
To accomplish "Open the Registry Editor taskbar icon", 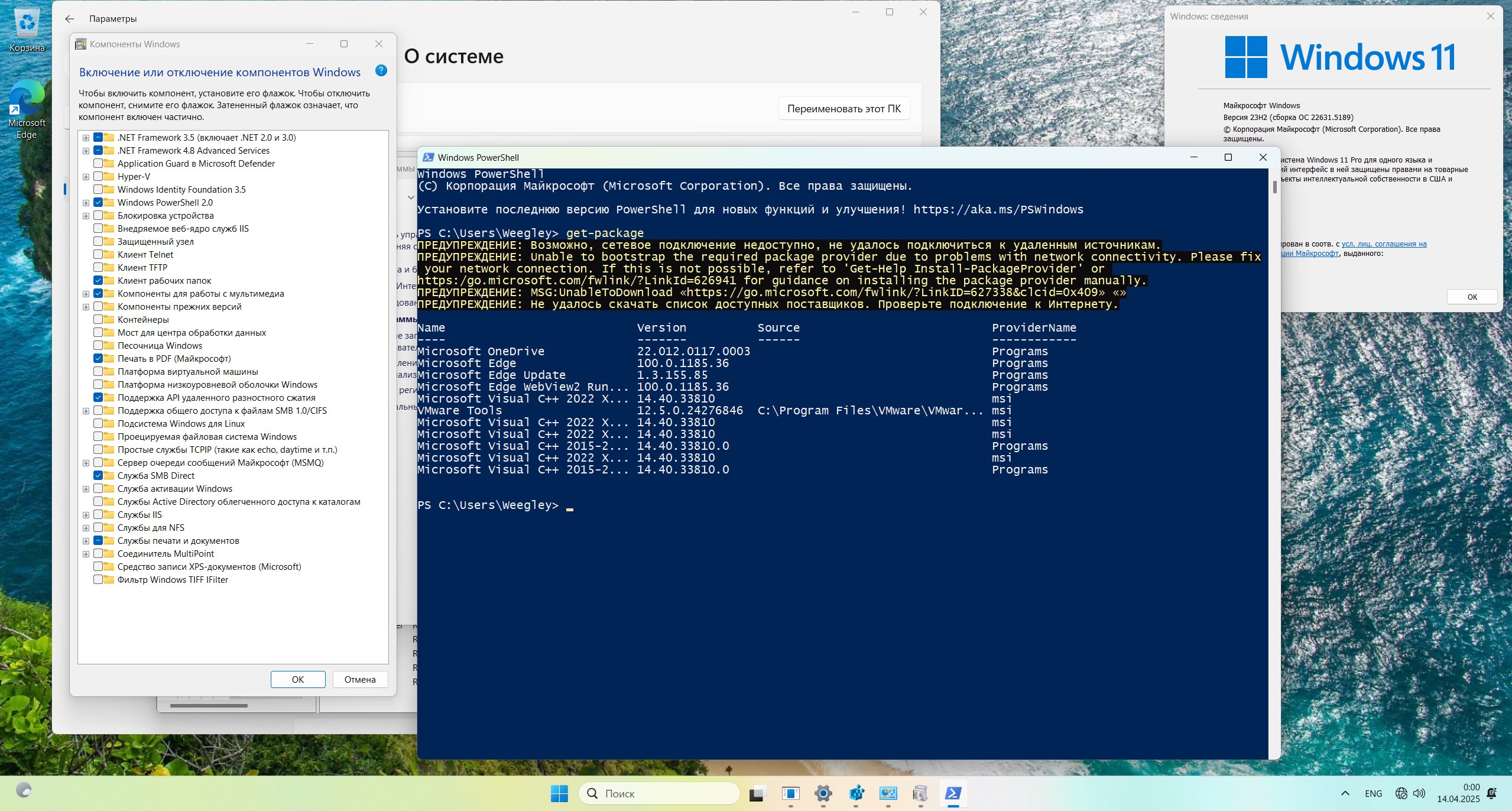I will pos(856,792).
